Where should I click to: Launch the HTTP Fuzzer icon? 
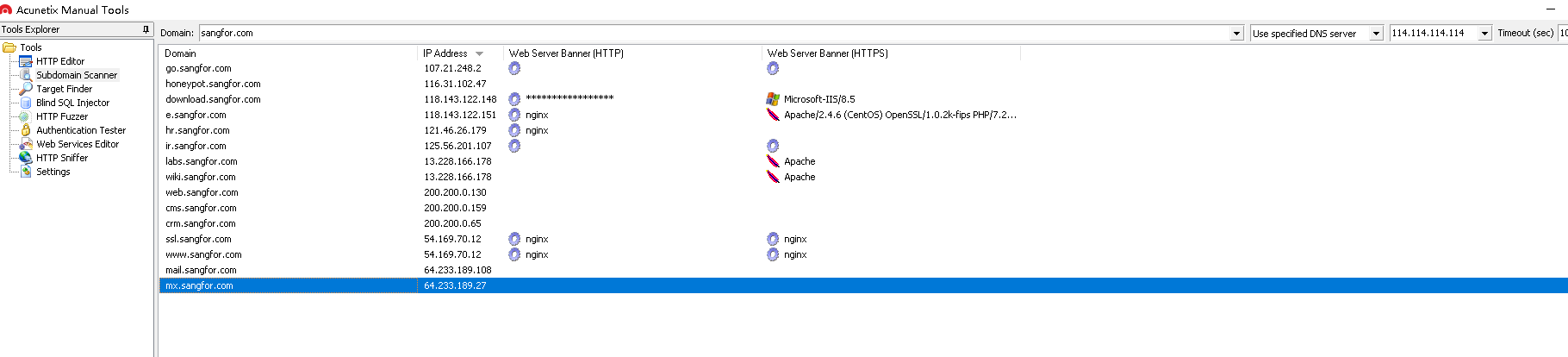coord(26,116)
